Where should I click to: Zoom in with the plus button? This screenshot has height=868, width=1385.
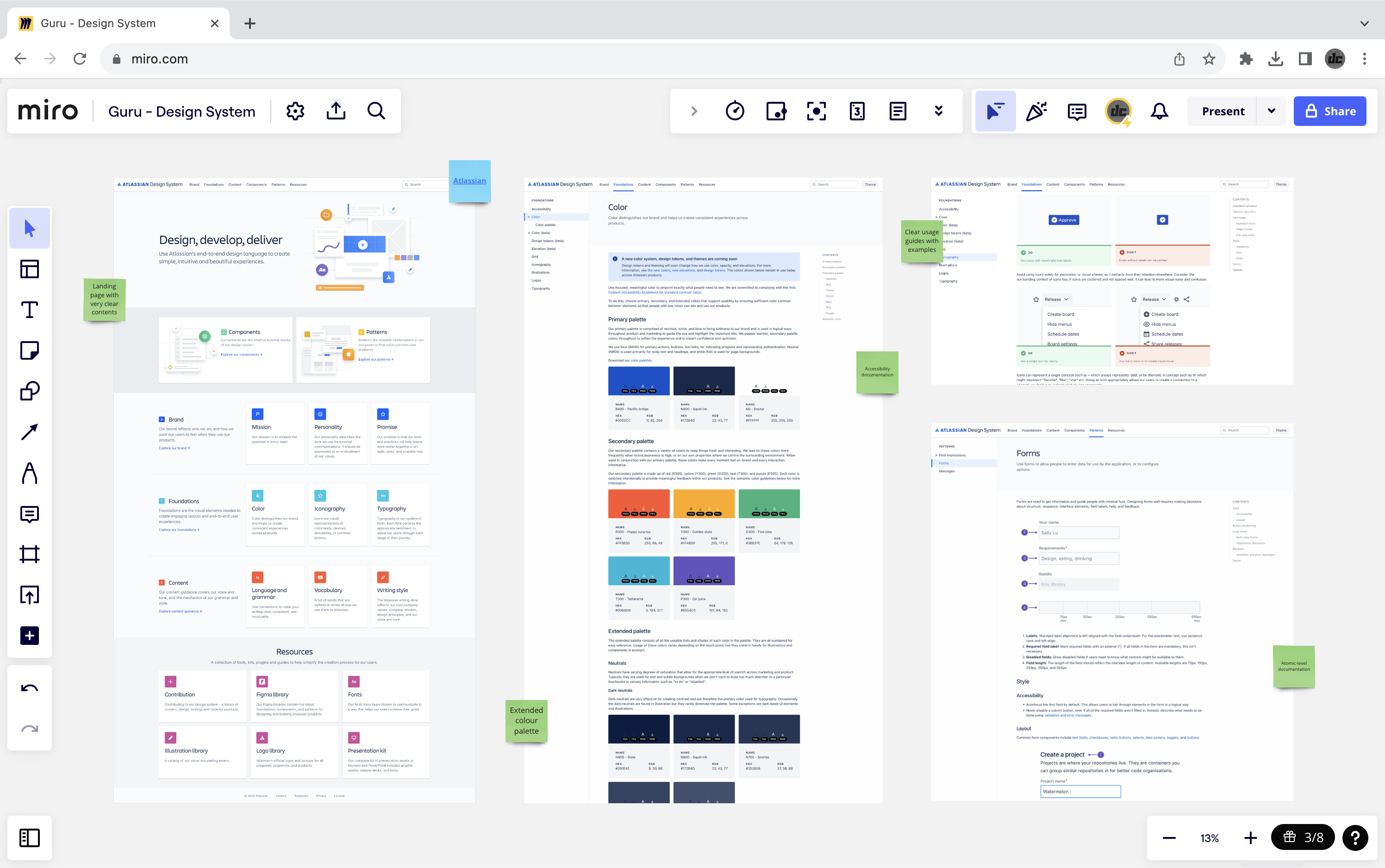(x=1250, y=837)
